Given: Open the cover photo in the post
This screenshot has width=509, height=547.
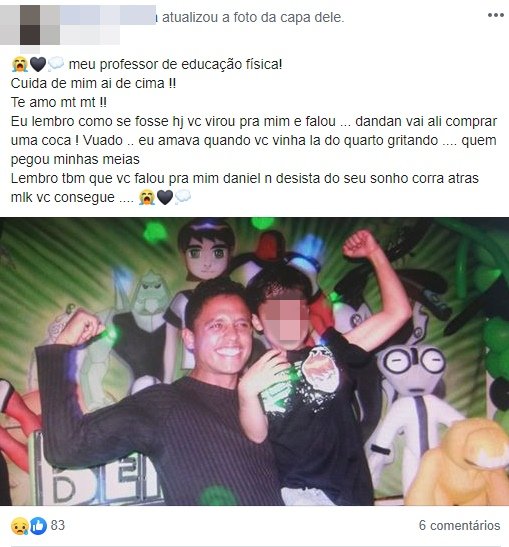Looking at the screenshot, I should click(254, 361).
